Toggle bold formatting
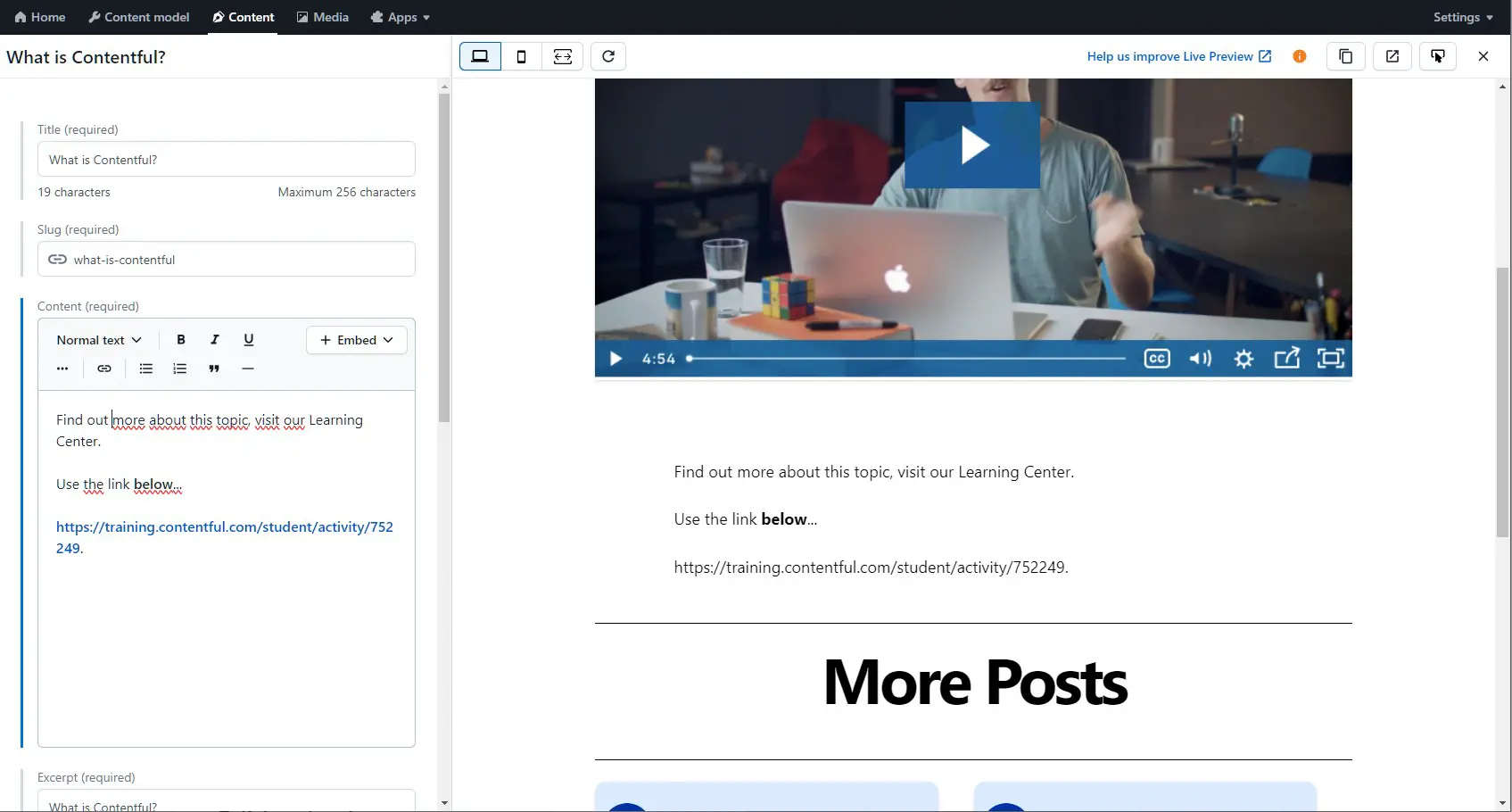 coord(181,340)
